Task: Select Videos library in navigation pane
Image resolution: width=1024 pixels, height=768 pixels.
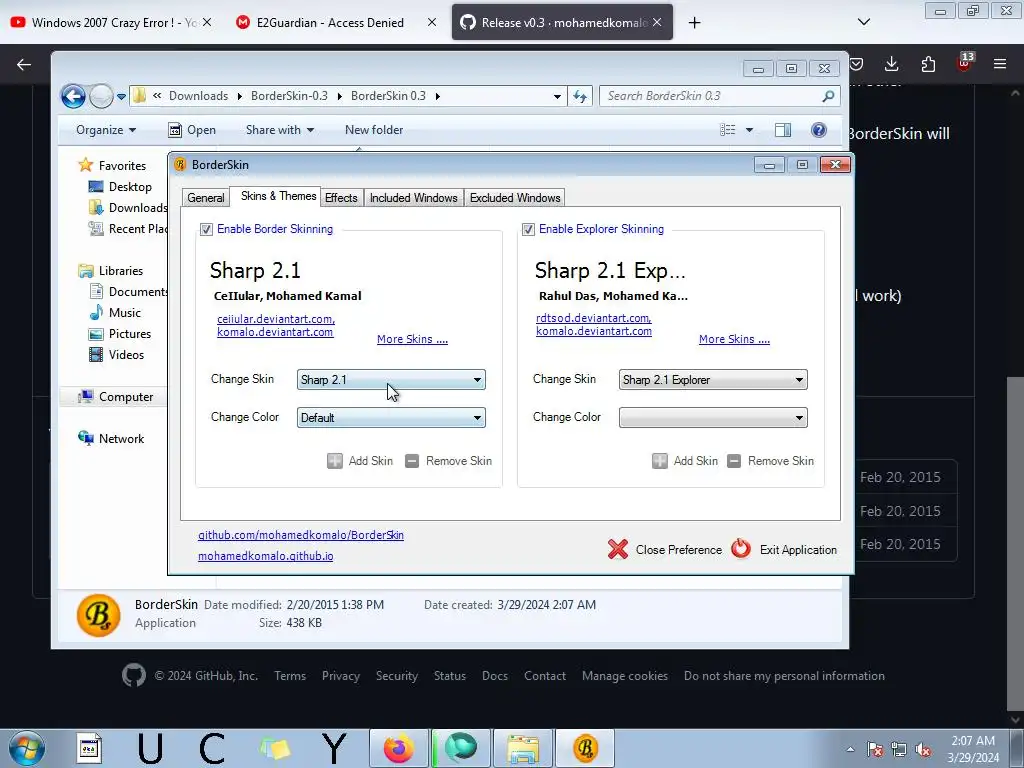Action: point(116,355)
